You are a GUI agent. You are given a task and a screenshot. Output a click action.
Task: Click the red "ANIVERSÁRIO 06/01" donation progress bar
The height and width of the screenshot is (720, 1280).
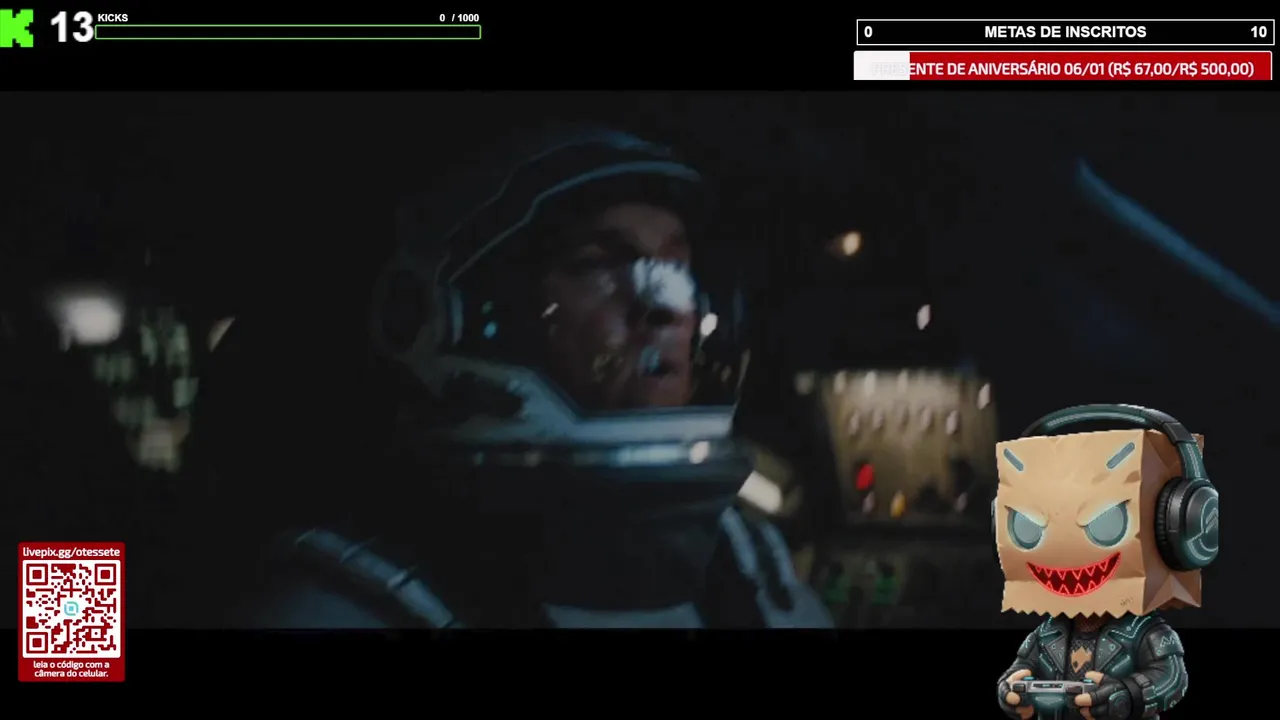(1062, 68)
